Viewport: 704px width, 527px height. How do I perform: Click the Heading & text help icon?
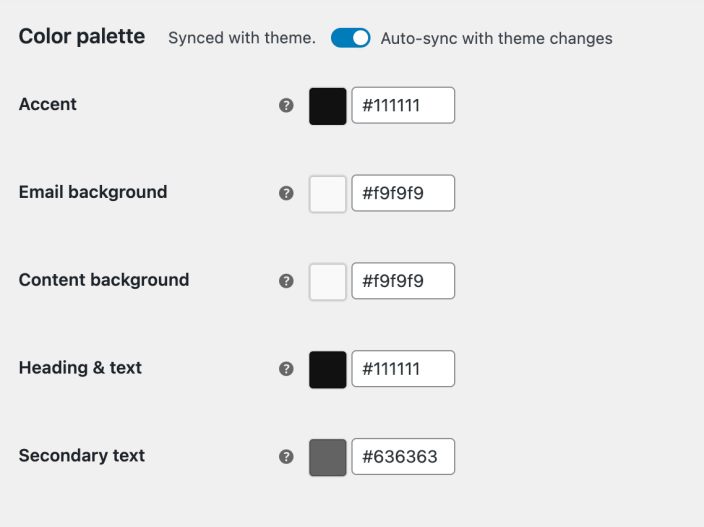pyautogui.click(x=286, y=369)
